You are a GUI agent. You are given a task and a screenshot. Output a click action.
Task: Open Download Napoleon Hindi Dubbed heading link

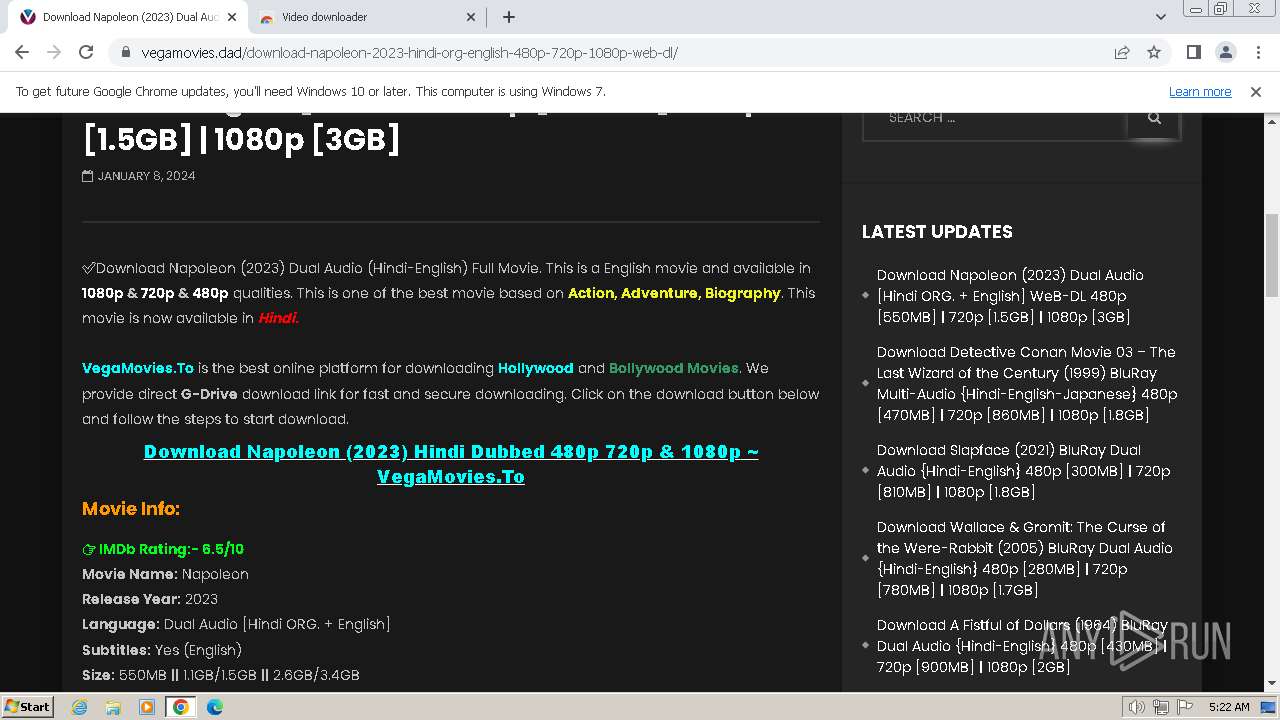point(451,464)
